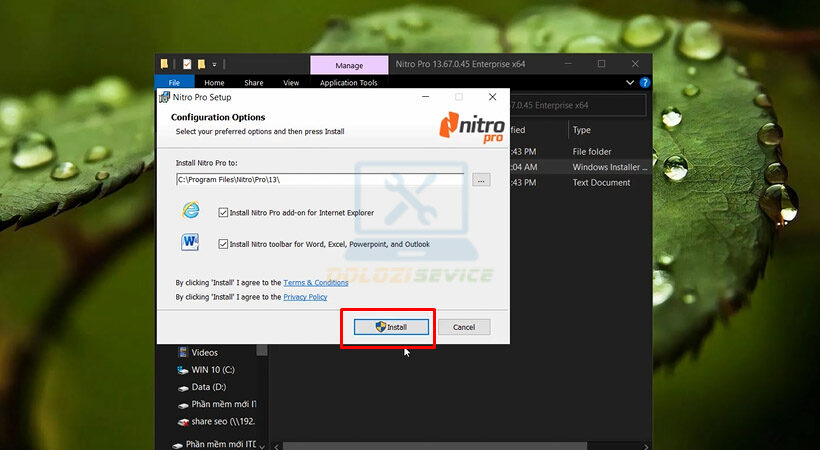Uncheck Install Nitro toolbar for Word checkbox
The width and height of the screenshot is (820, 450).
[223, 243]
